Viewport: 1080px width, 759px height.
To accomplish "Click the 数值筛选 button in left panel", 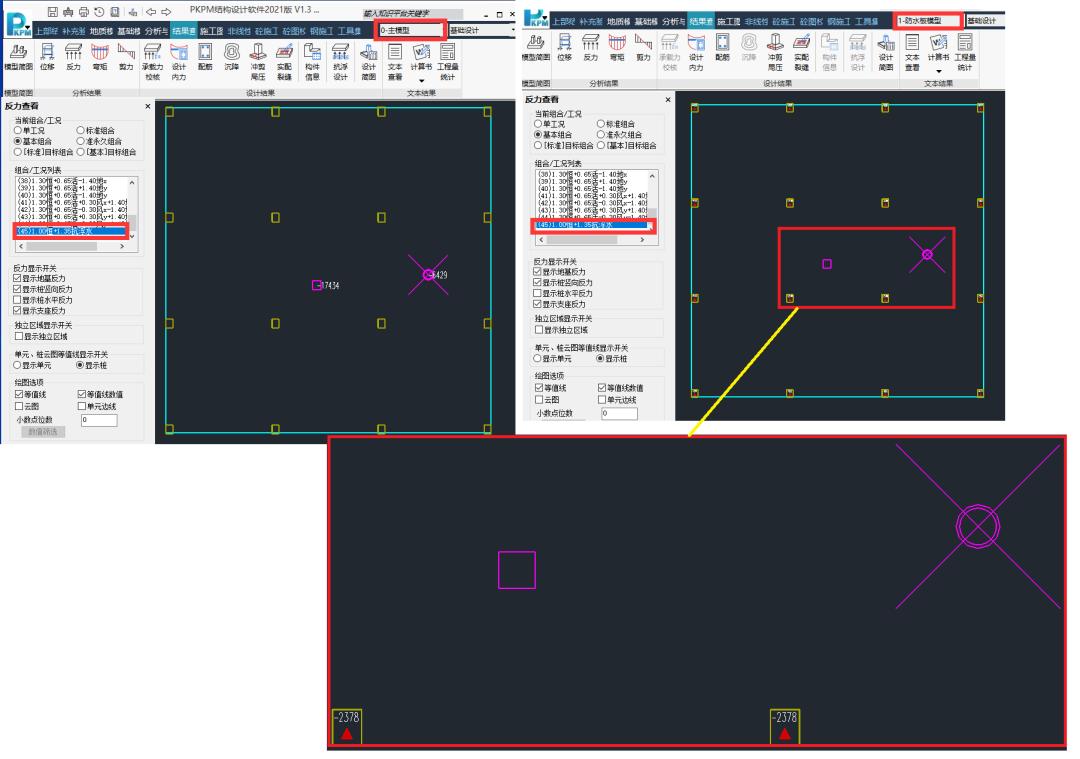I will pyautogui.click(x=43, y=432).
